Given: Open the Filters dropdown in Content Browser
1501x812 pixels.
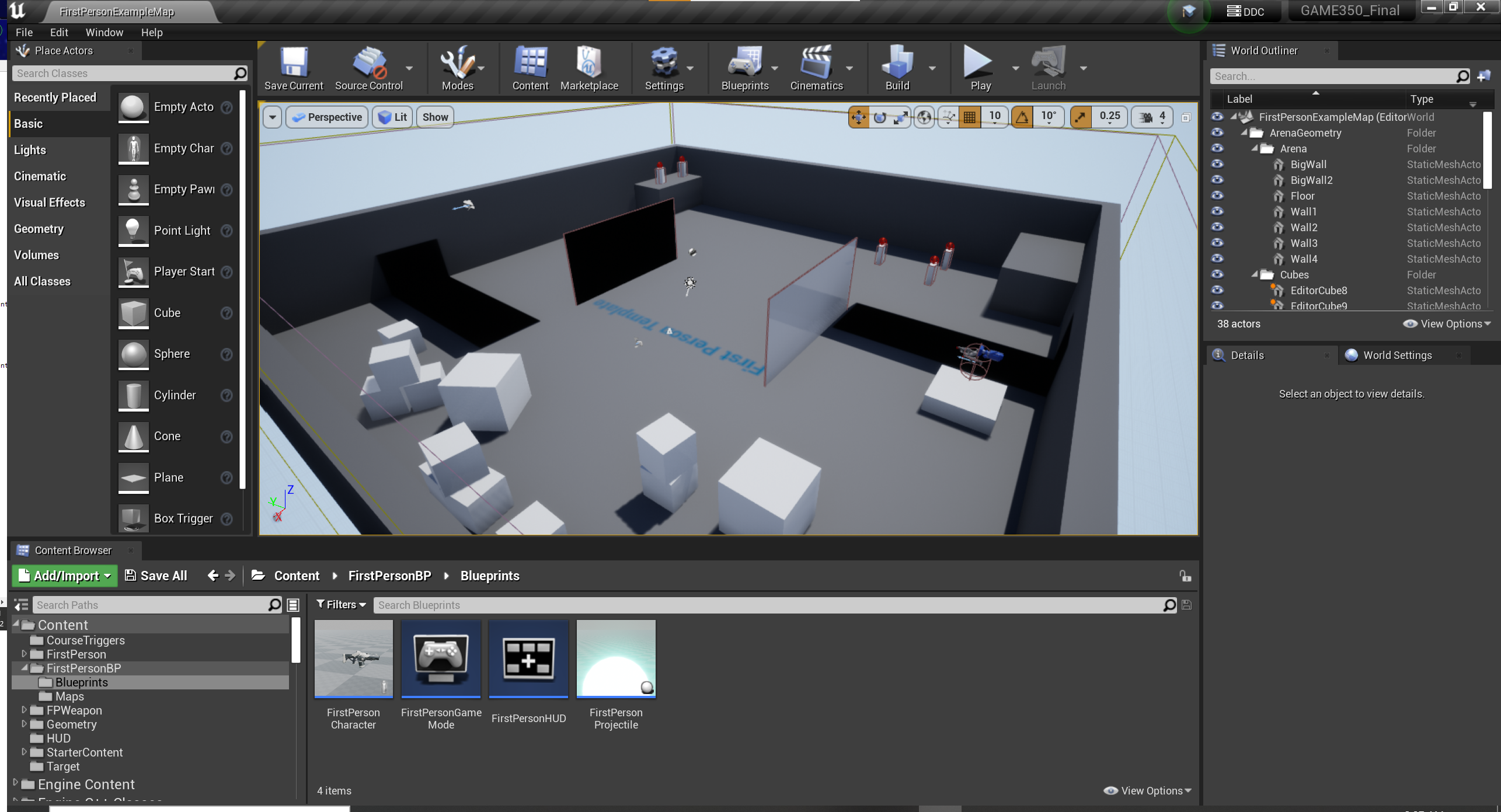Looking at the screenshot, I should point(342,605).
